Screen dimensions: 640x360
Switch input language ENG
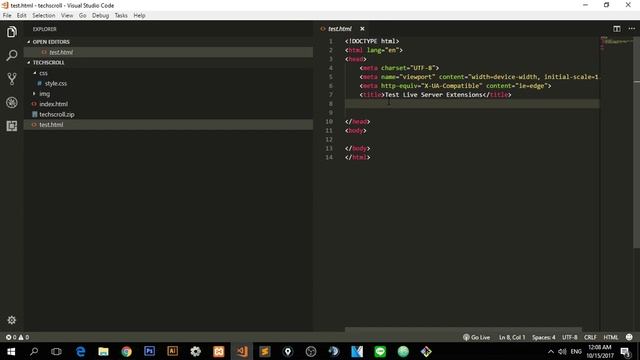[576, 351]
